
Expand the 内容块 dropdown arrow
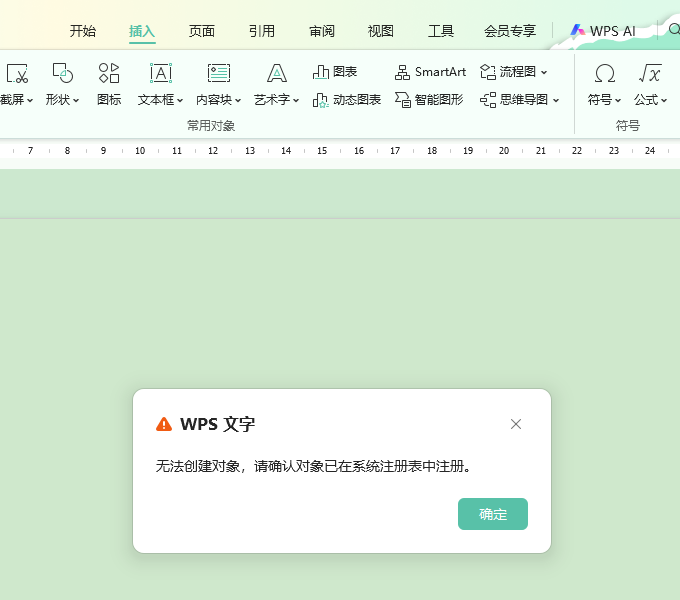click(238, 101)
